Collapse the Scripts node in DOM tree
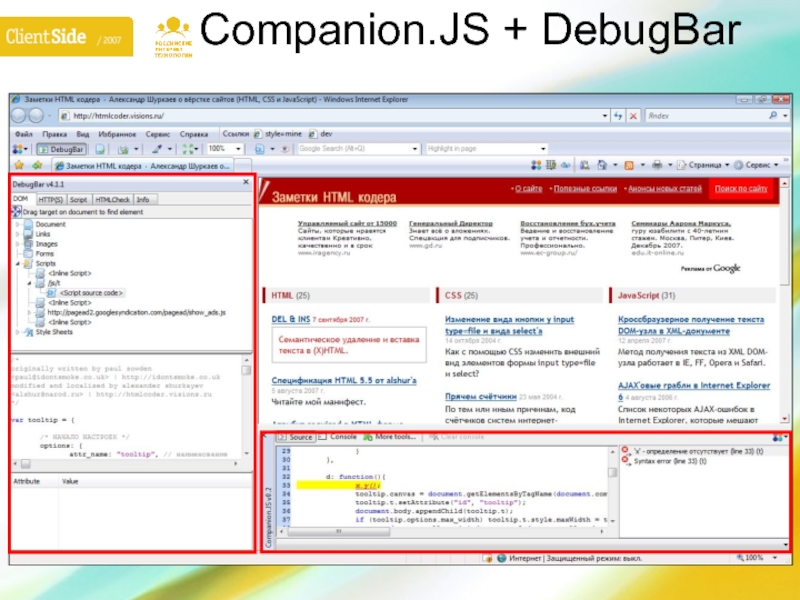800x600 pixels. tap(18, 263)
